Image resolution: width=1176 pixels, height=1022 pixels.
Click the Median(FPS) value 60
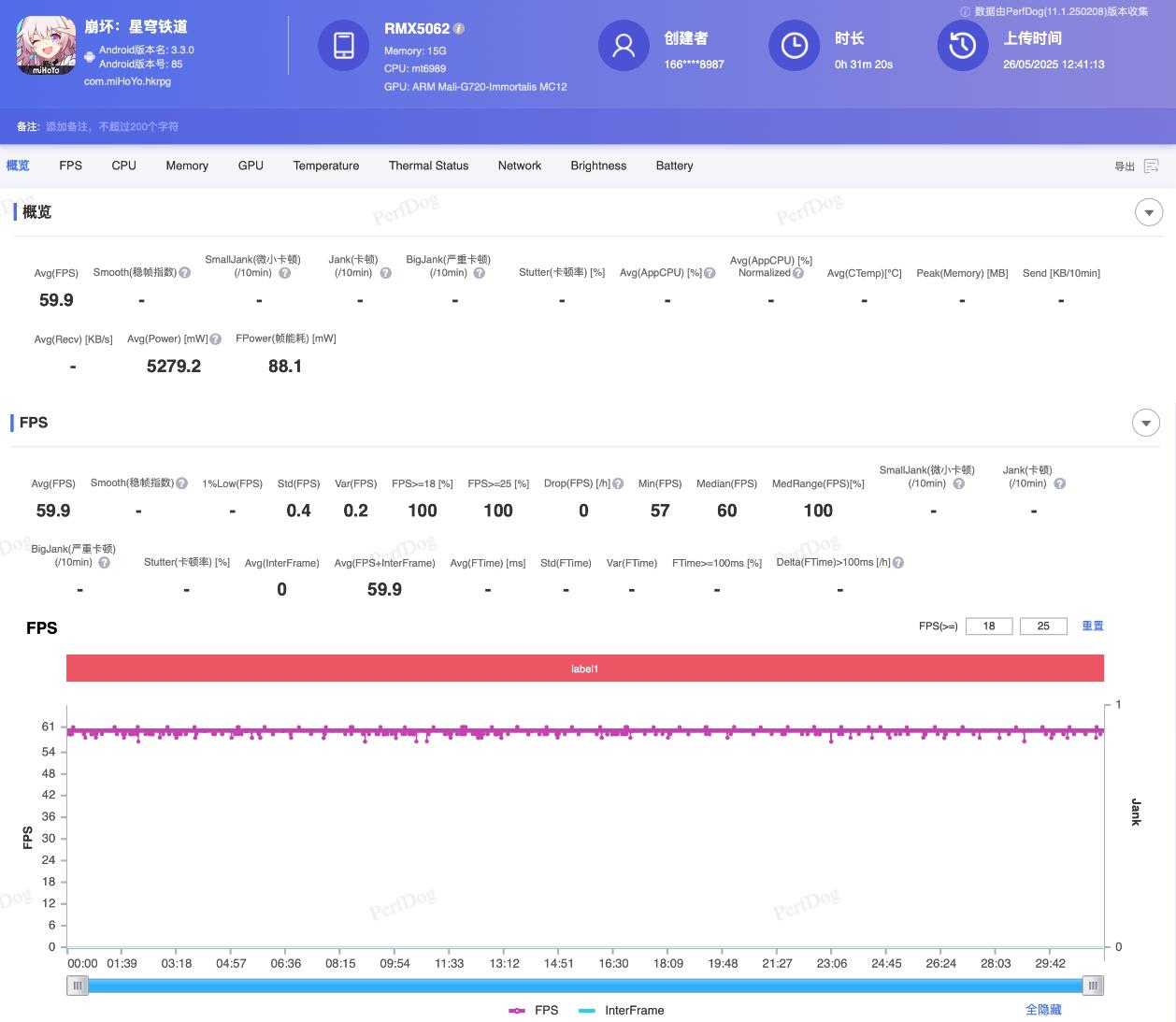727,511
